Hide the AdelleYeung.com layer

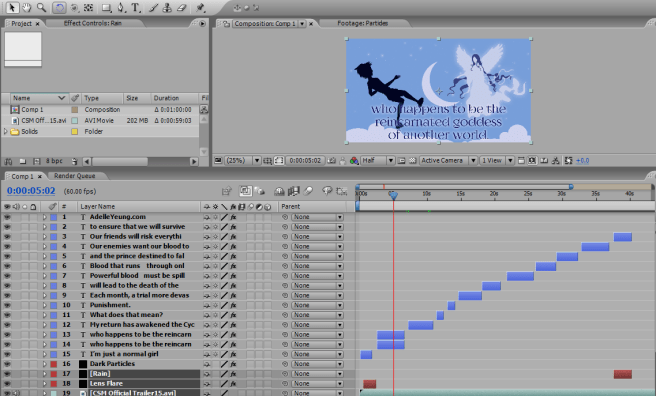7,217
